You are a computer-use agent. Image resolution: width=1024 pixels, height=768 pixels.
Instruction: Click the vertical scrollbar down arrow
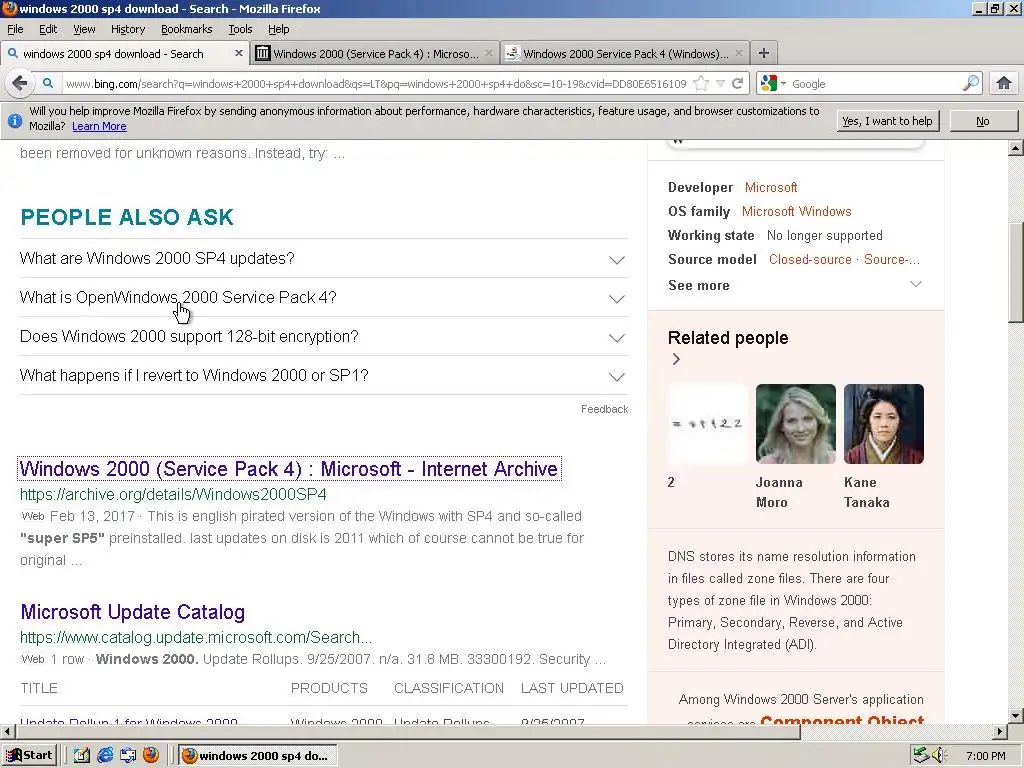click(1016, 715)
